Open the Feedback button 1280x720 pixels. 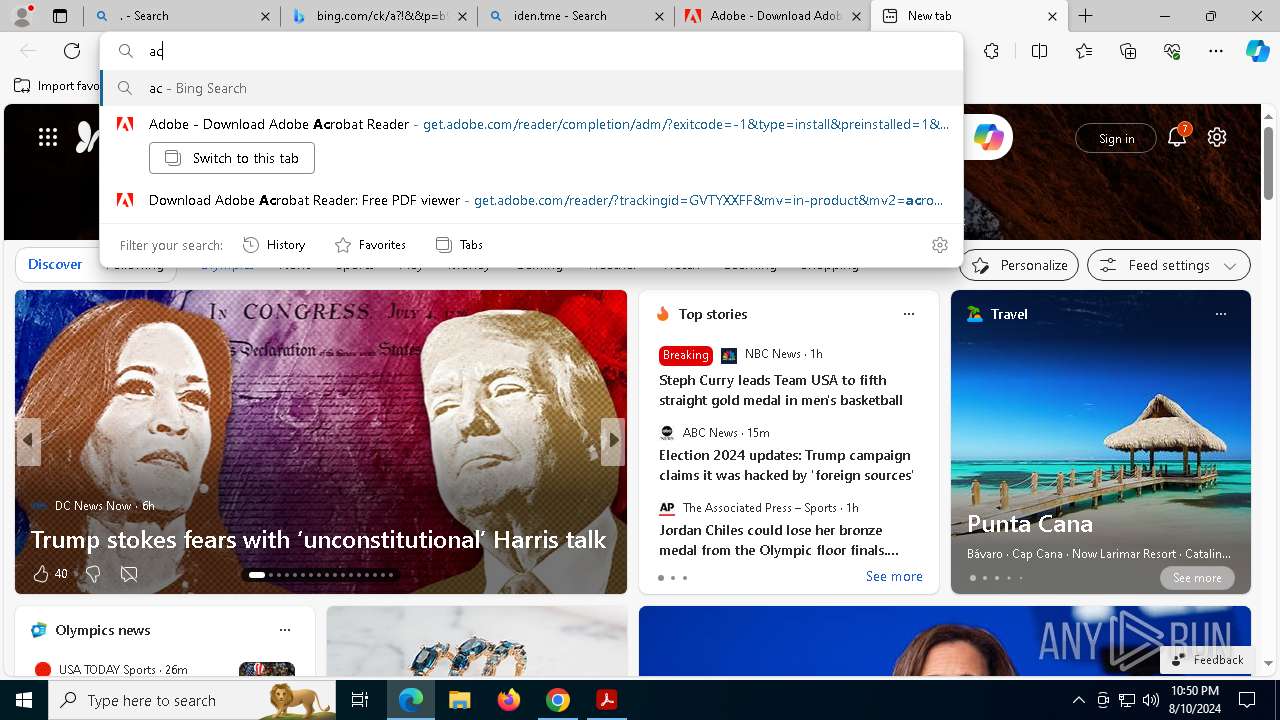click(1207, 660)
